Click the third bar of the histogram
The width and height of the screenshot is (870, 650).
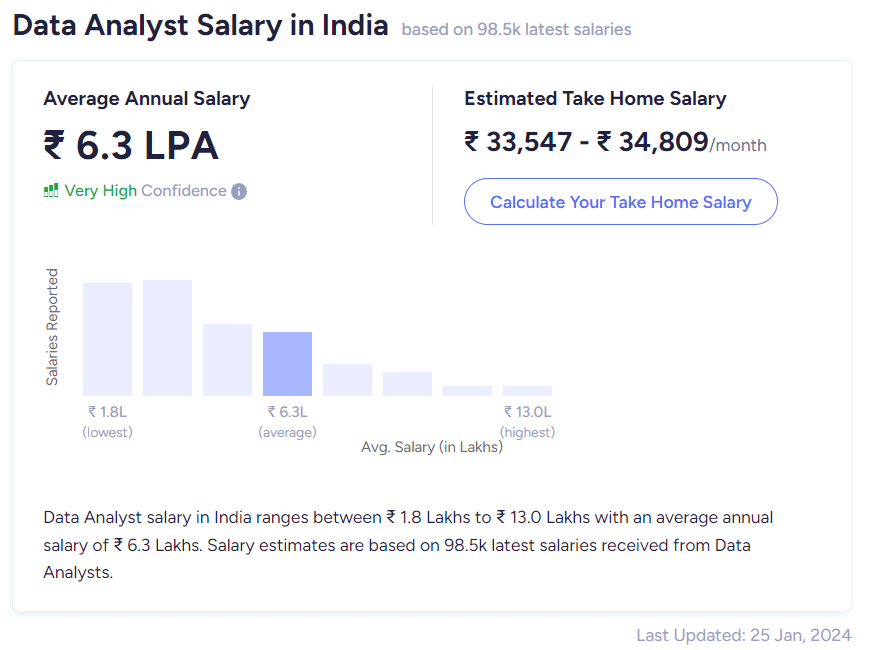click(x=227, y=358)
